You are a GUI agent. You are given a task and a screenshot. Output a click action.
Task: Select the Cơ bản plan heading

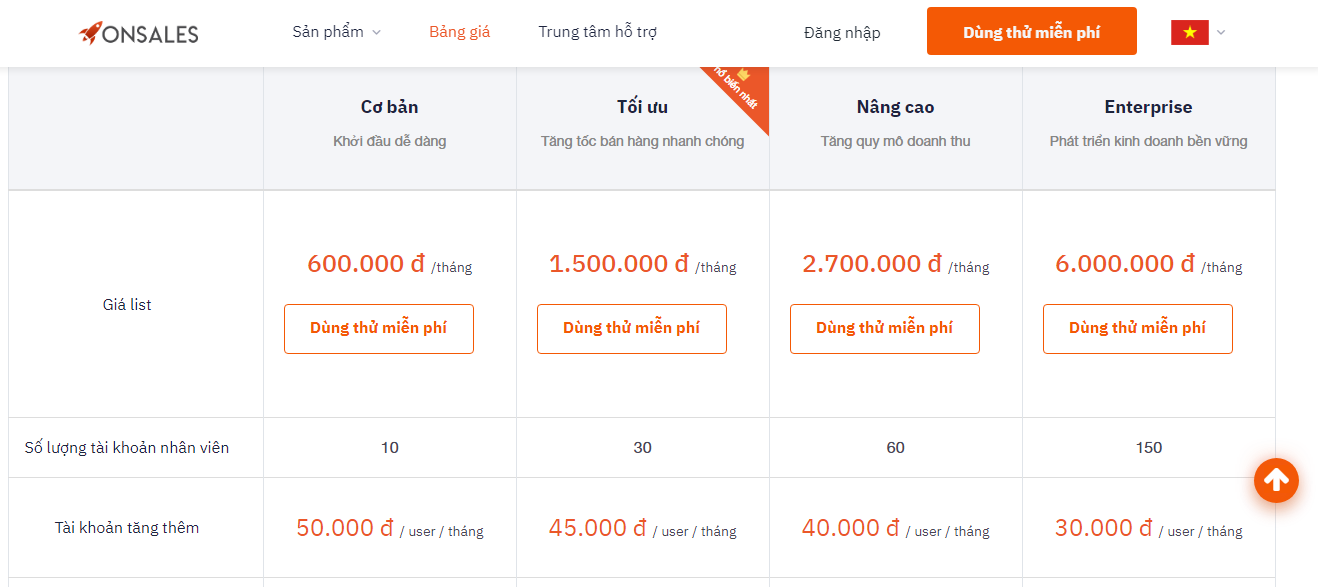tap(390, 107)
